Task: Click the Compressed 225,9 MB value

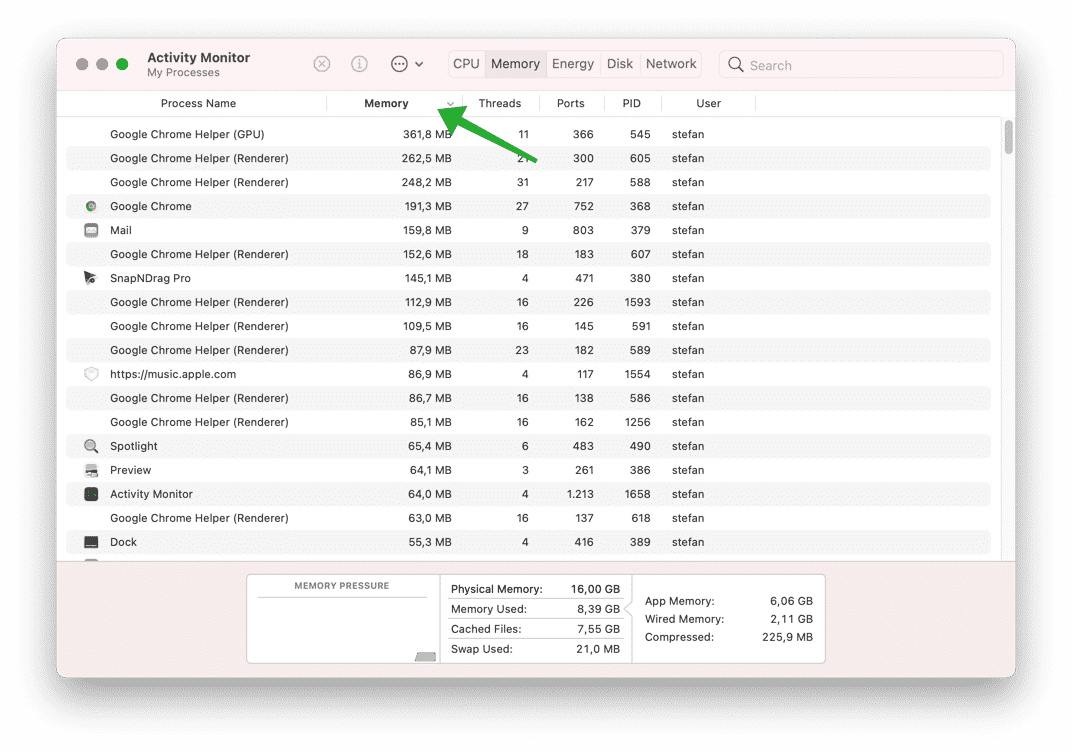Action: [x=788, y=637]
